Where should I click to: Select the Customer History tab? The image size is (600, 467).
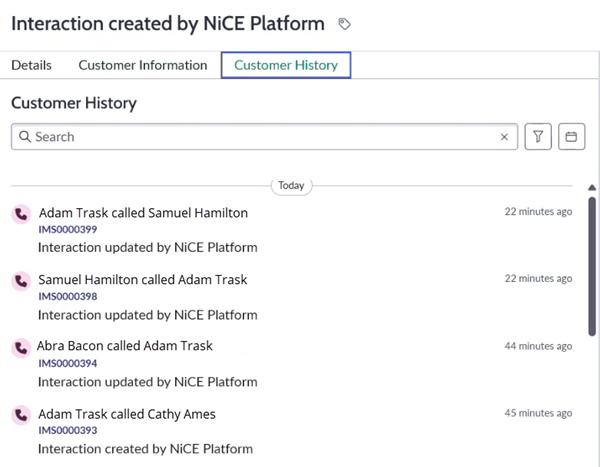click(286, 65)
